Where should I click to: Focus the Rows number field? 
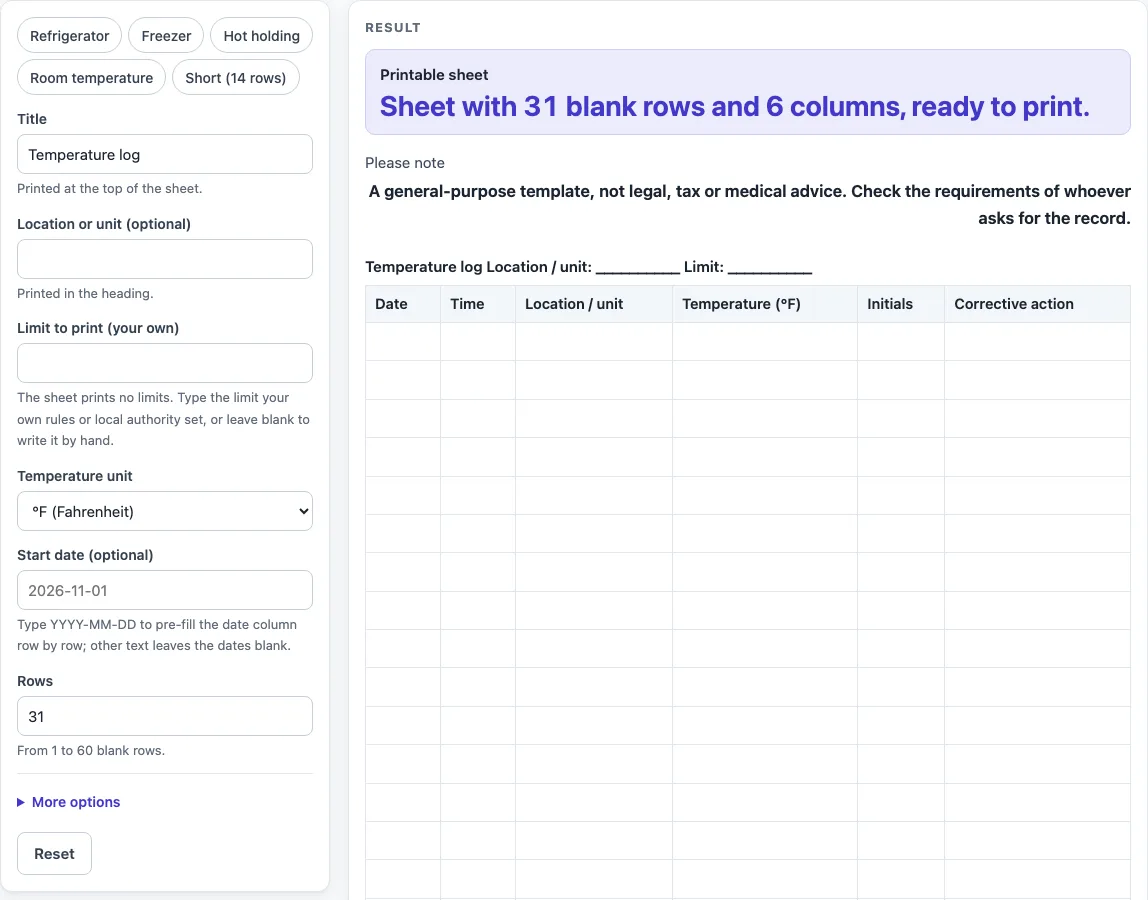[165, 716]
